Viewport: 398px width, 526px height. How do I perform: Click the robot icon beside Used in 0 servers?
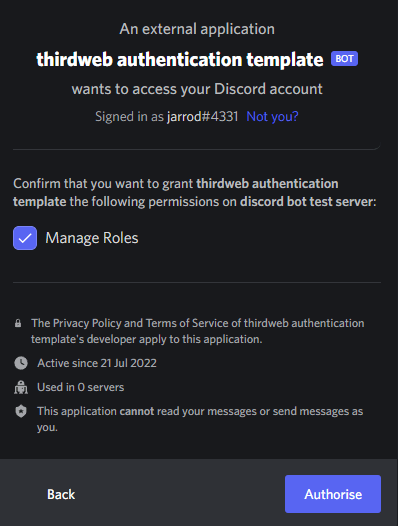[21, 387]
